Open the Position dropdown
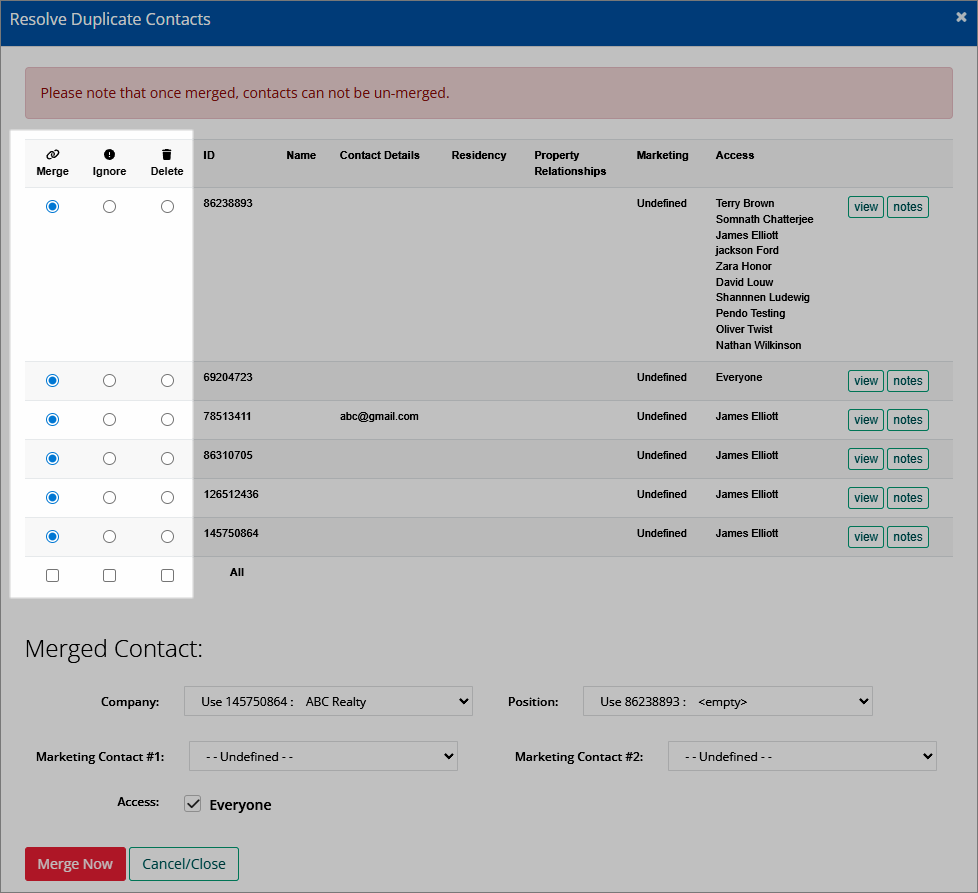This screenshot has width=978, height=893. point(727,702)
